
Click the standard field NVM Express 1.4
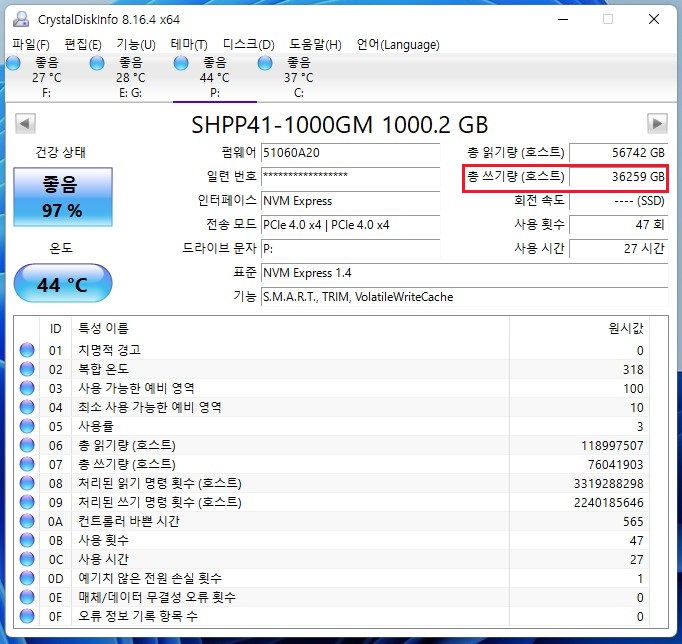[x=465, y=273]
